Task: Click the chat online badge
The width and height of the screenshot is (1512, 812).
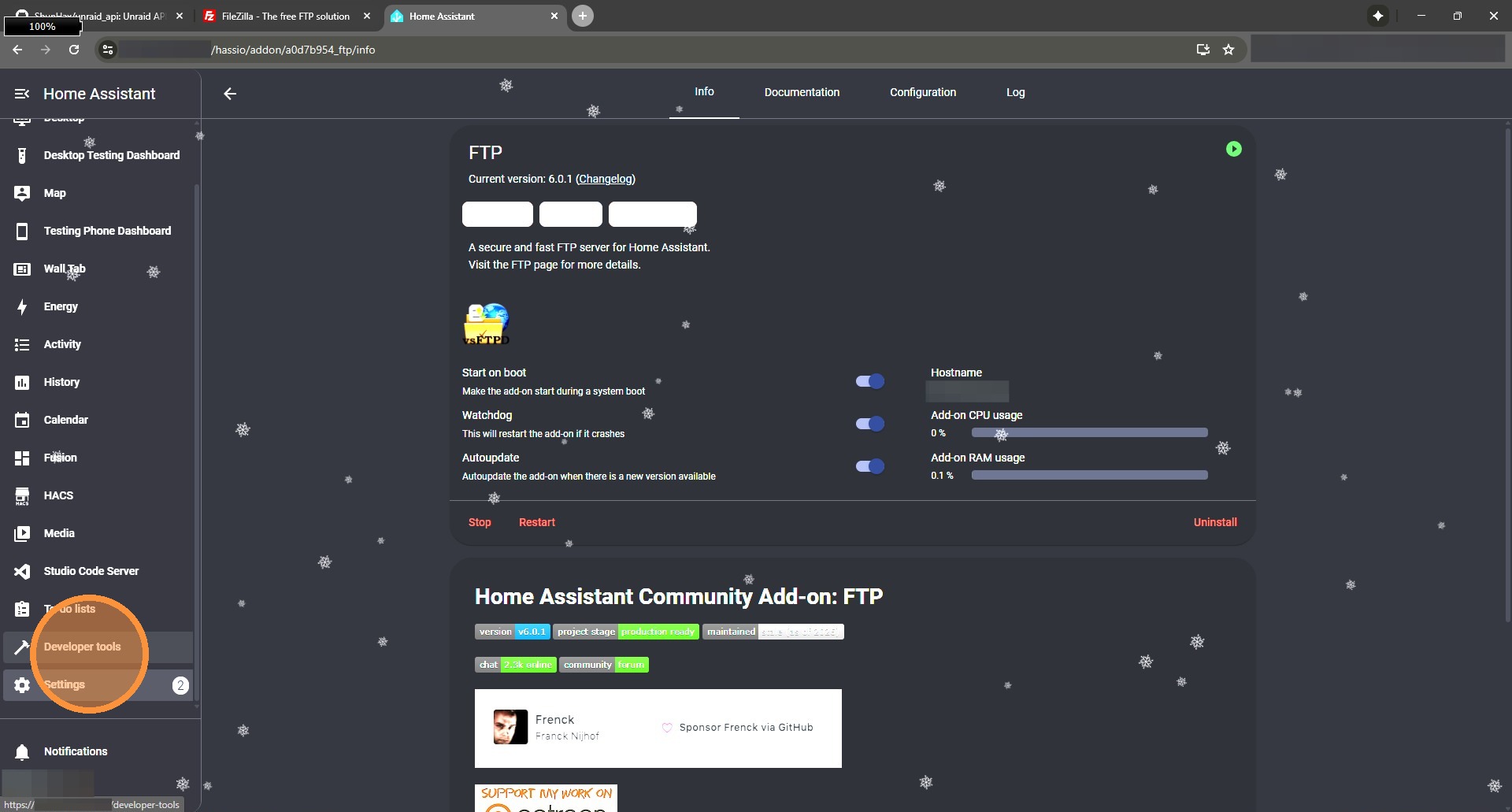Action: coord(515,665)
